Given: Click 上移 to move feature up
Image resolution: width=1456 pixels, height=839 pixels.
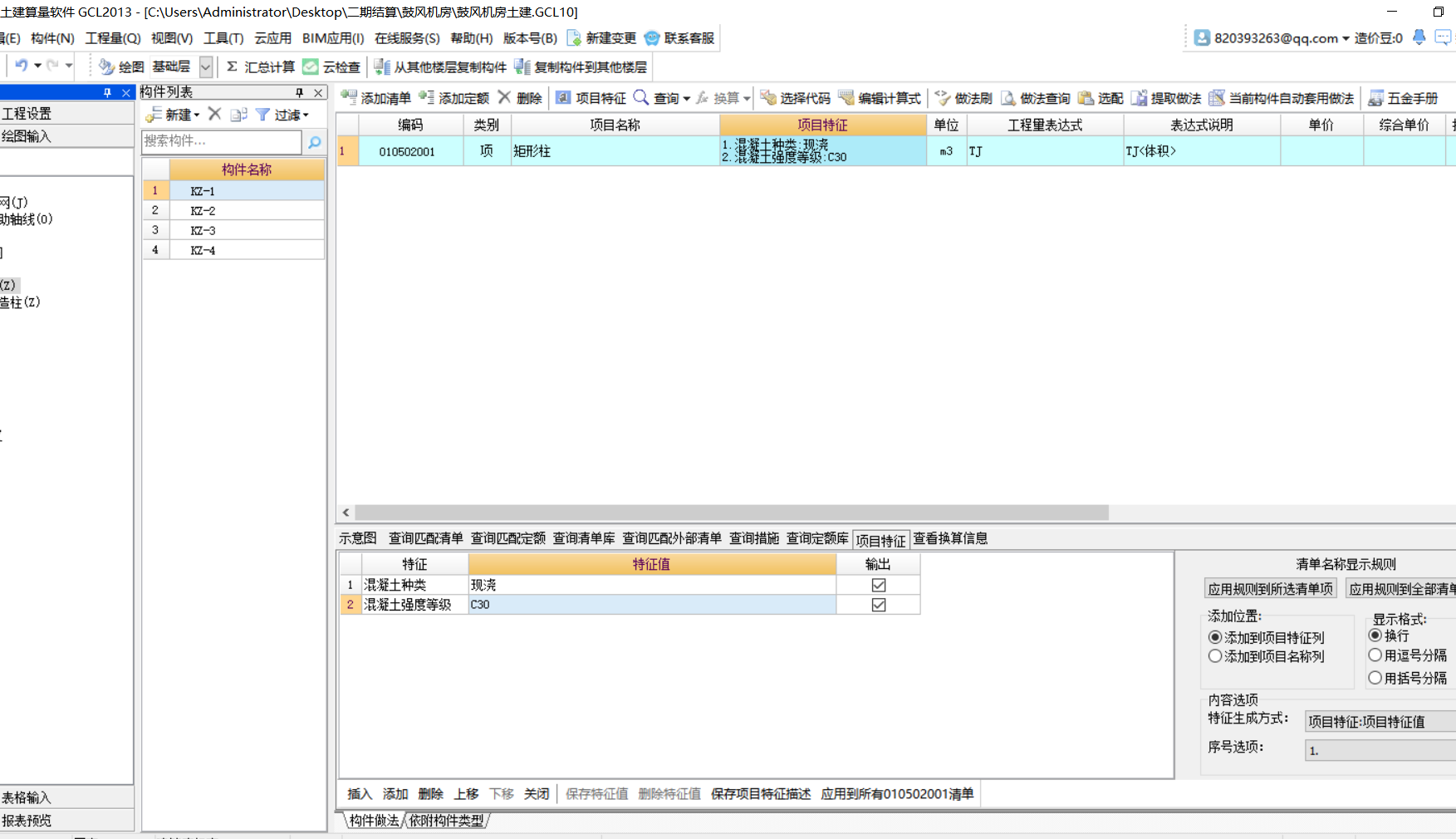Looking at the screenshot, I should pyautogui.click(x=466, y=794).
